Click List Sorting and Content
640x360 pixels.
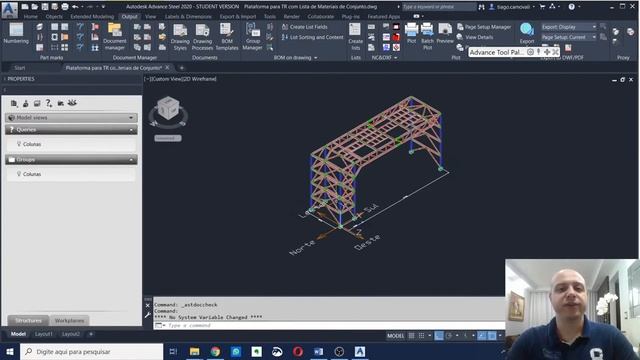click(x=312, y=37)
